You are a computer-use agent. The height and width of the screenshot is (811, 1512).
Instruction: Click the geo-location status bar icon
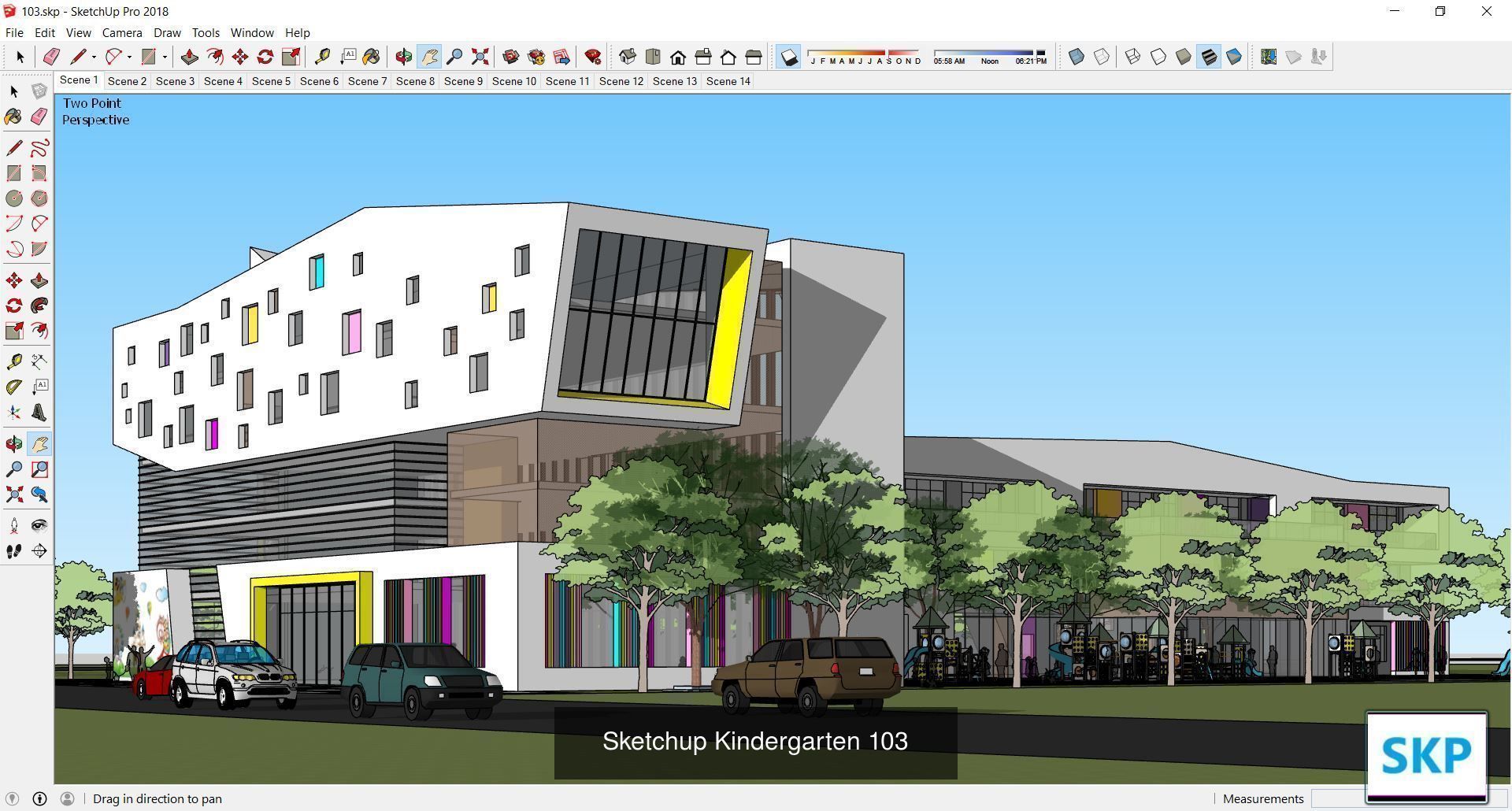(x=13, y=798)
